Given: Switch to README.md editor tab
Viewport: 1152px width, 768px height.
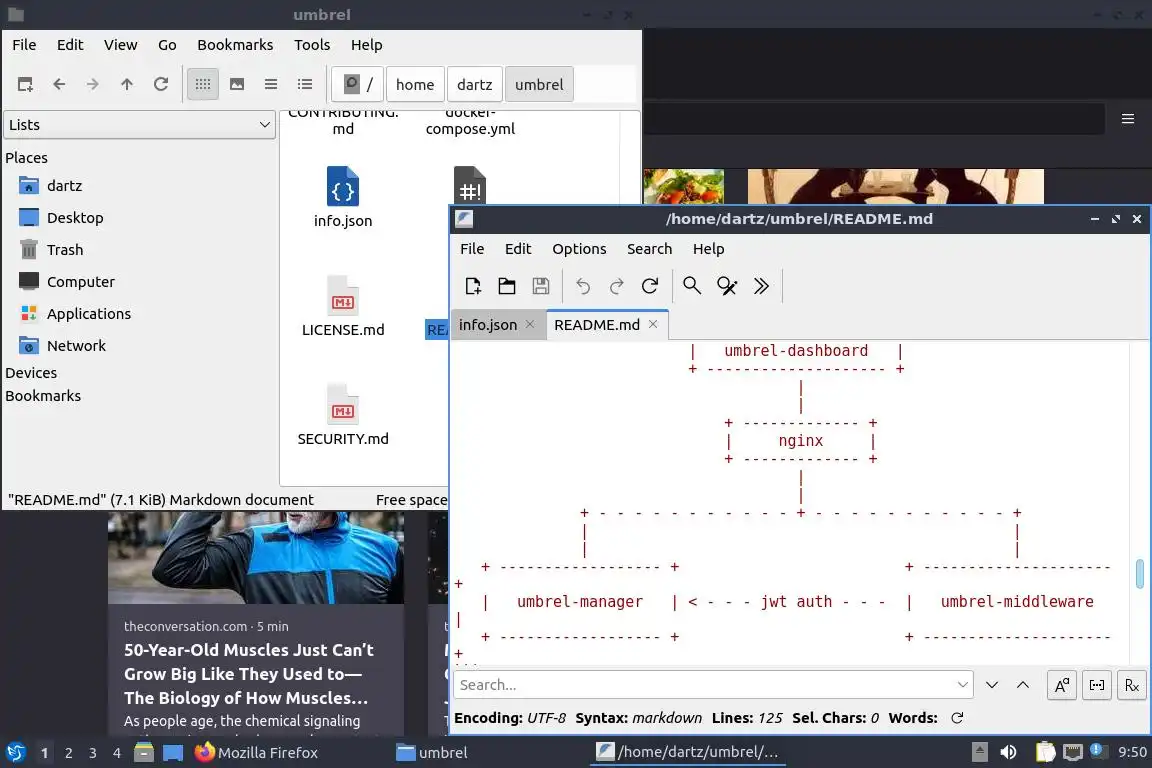Looking at the screenshot, I should (597, 325).
